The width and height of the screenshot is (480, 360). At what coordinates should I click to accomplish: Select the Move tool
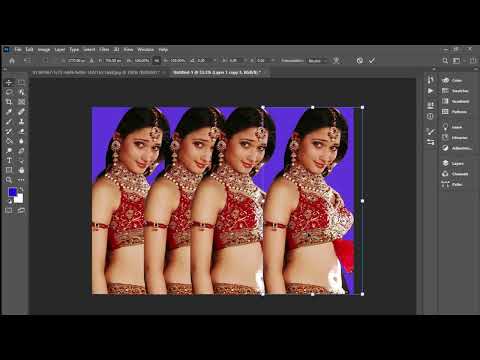click(9, 82)
